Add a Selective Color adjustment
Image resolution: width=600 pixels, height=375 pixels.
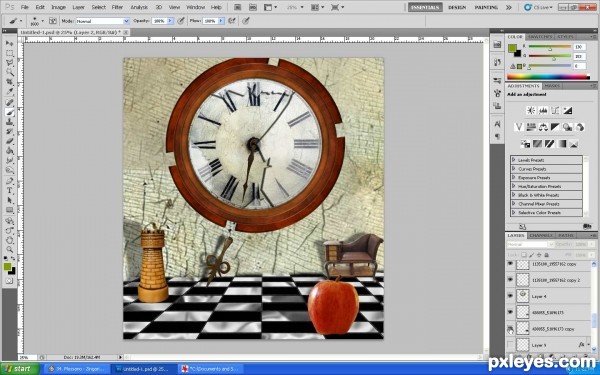(573, 144)
